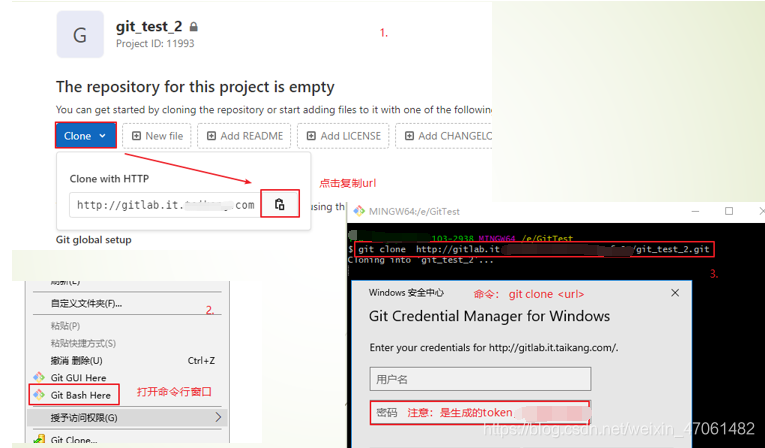This screenshot has width=765, height=448.
Task: Click the Clone button chevron arrow
Action: point(102,136)
